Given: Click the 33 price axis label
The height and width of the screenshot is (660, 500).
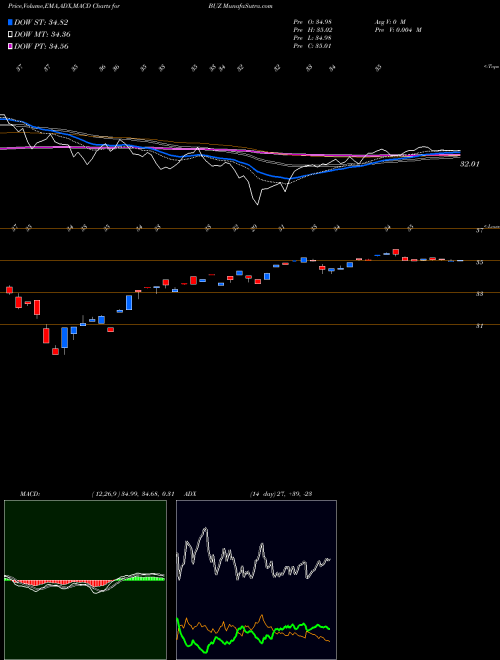Looking at the screenshot, I should tap(479, 294).
